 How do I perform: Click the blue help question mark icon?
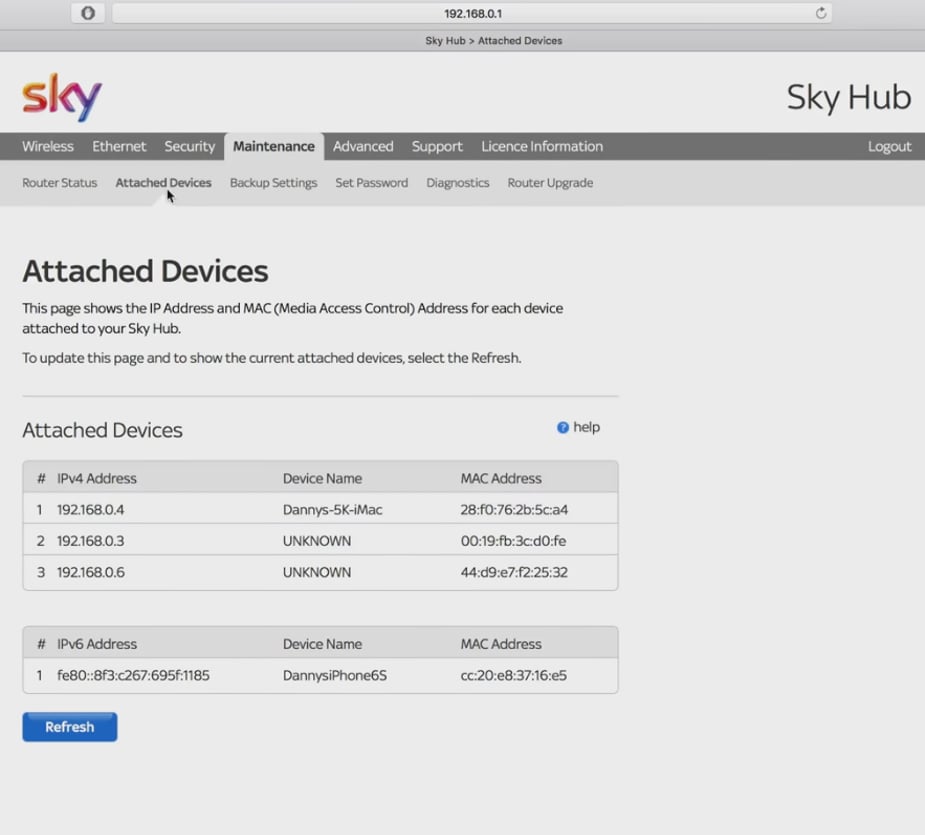point(563,427)
